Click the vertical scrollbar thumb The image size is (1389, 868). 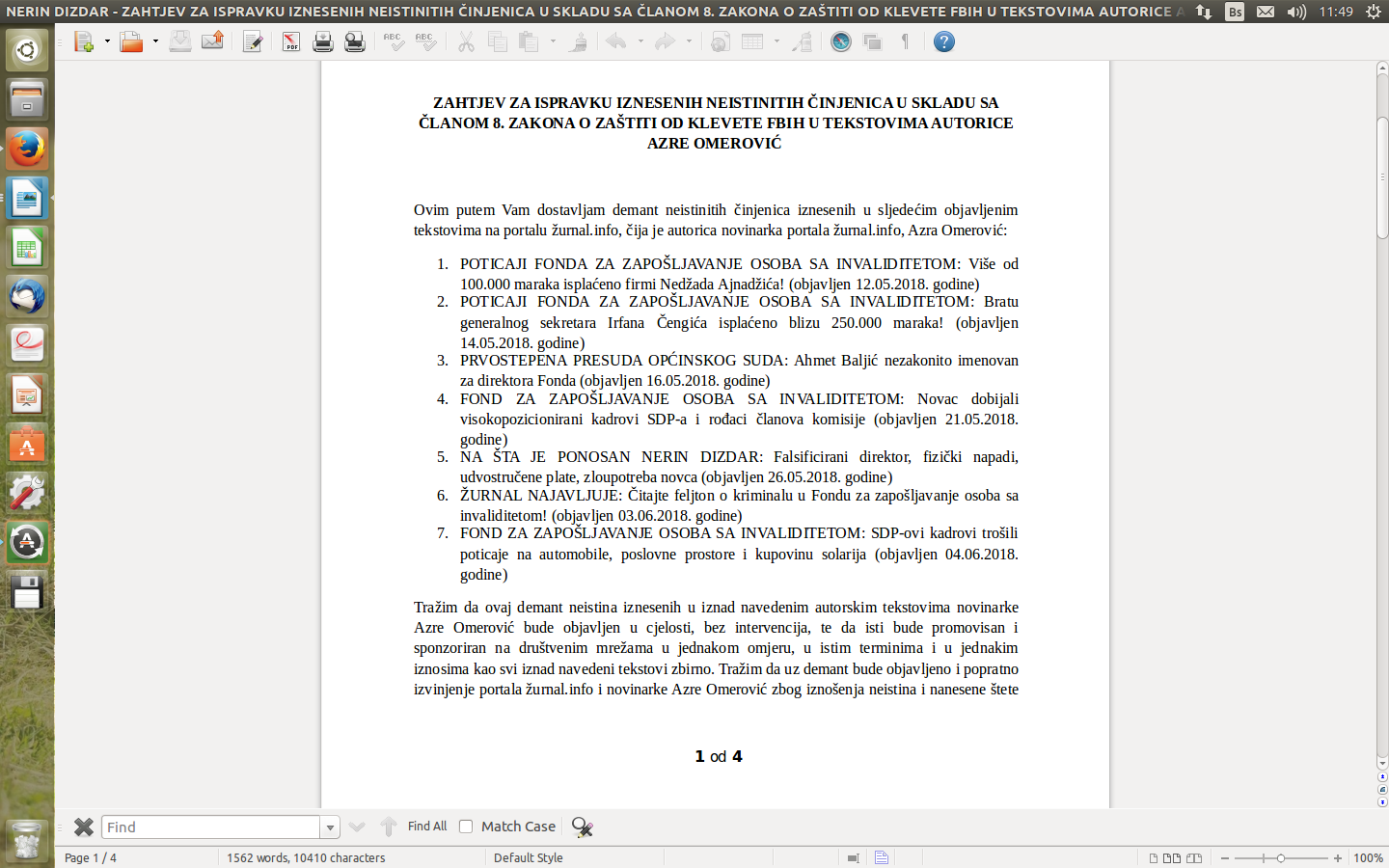(x=1382, y=176)
